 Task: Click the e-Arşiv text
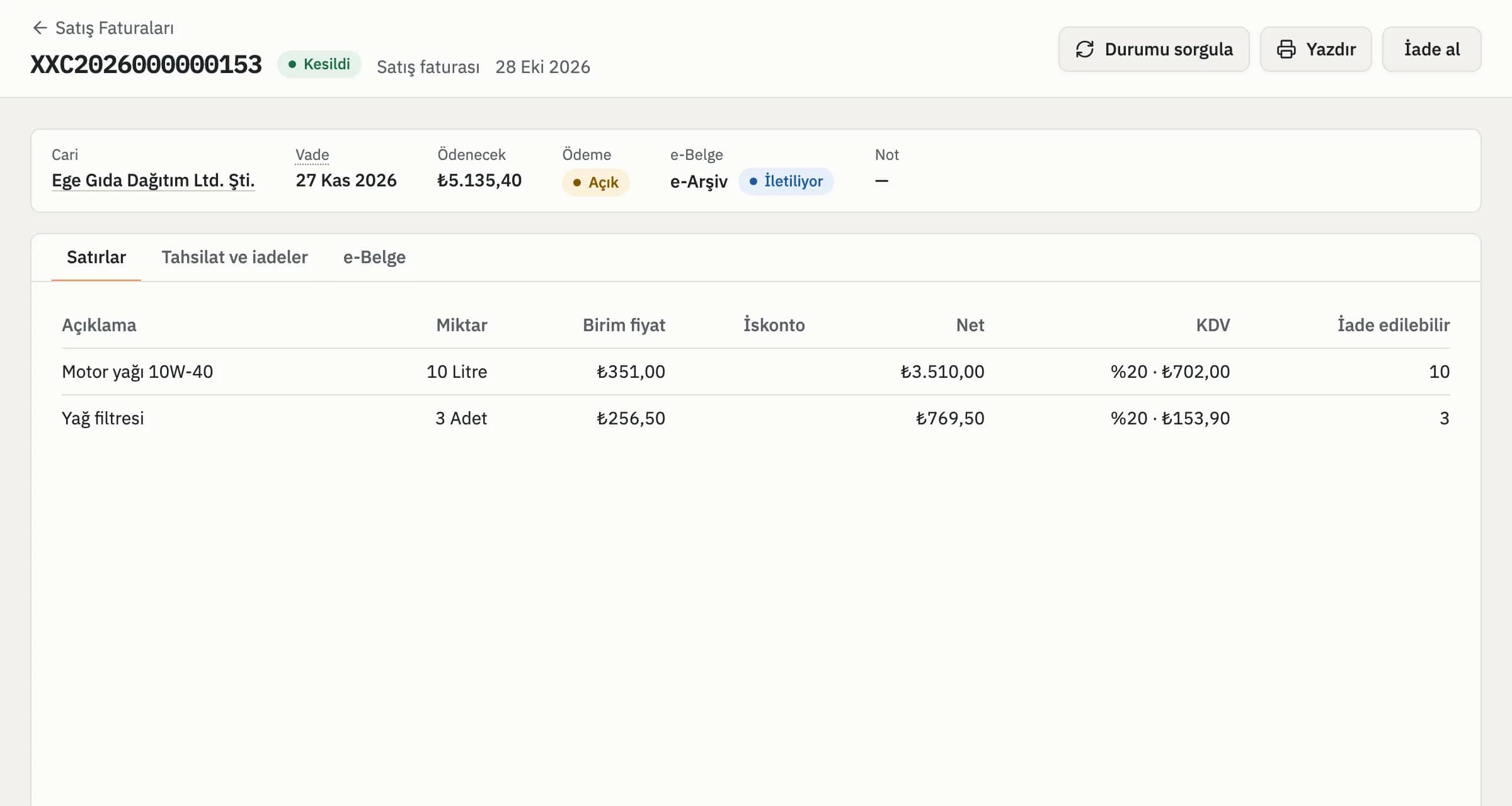click(699, 182)
